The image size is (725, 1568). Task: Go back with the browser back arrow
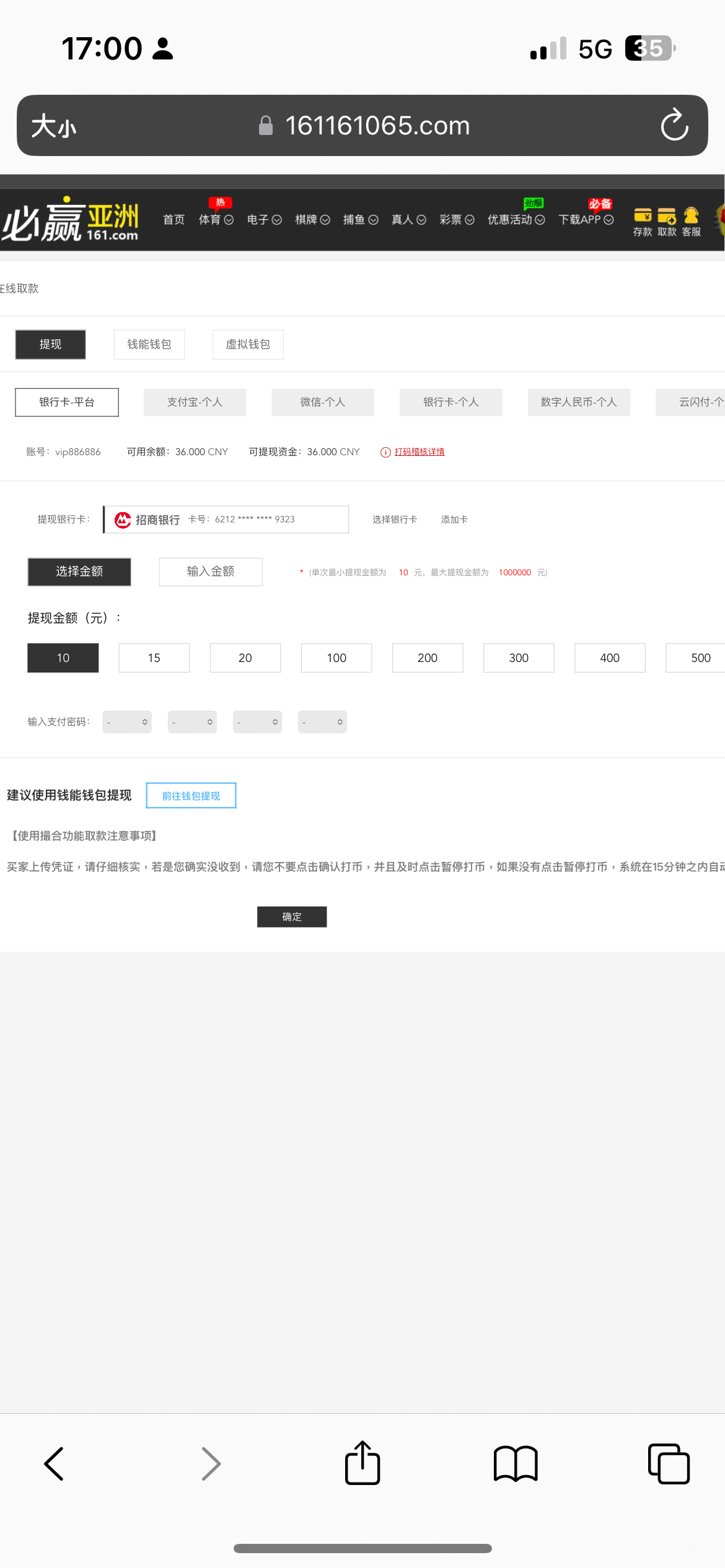click(55, 1464)
